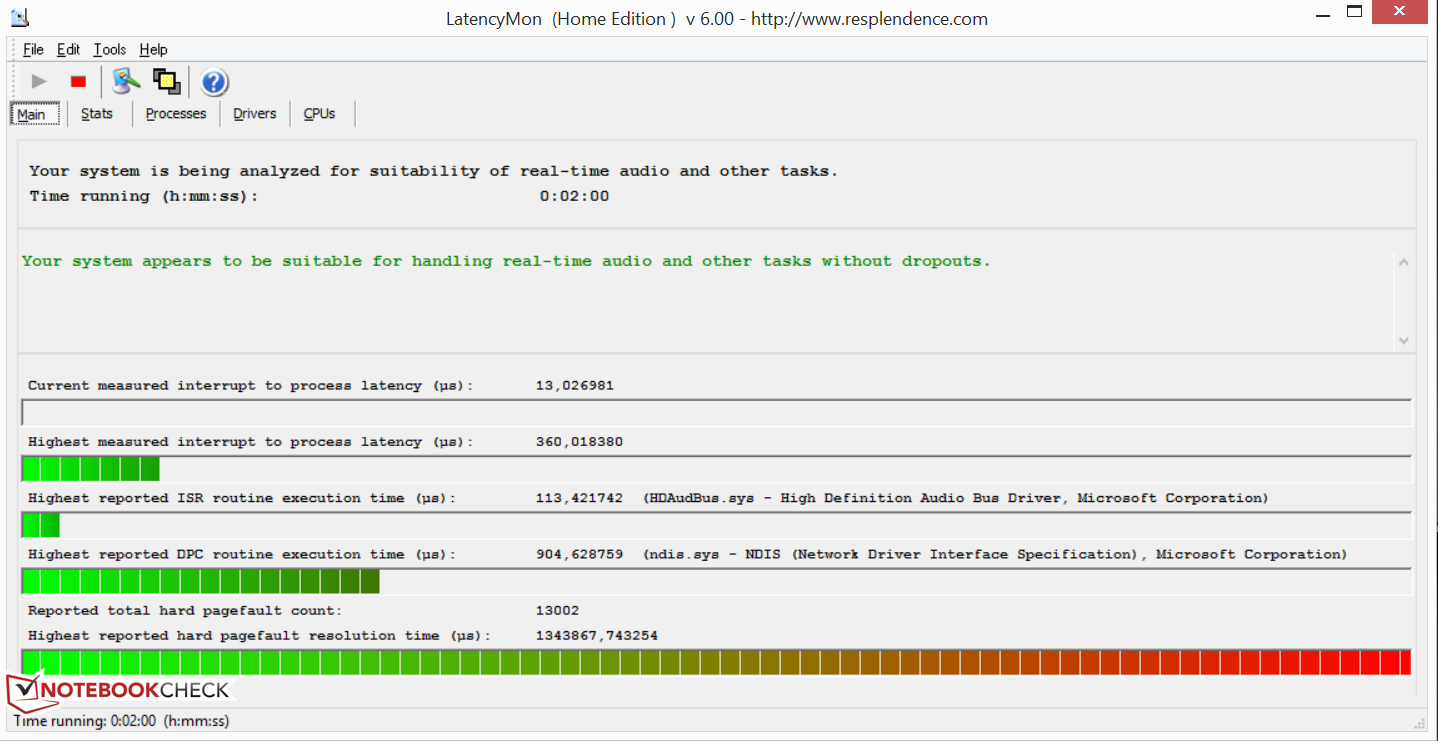Open the File menu
Screen dimensions: 1438x741
tap(33, 49)
